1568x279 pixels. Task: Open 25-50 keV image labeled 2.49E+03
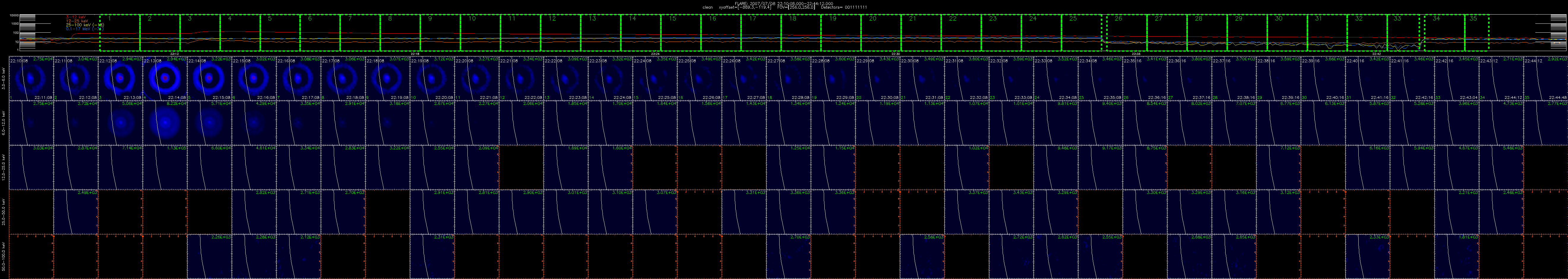pyautogui.click(x=76, y=212)
